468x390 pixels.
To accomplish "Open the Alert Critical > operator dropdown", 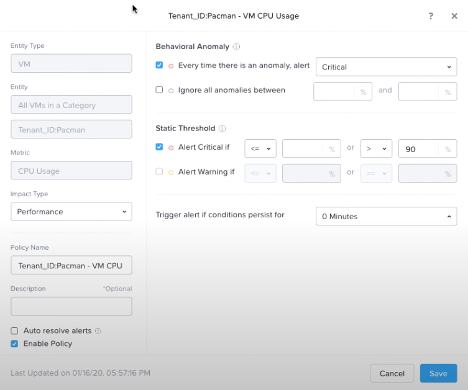I will point(376,149).
